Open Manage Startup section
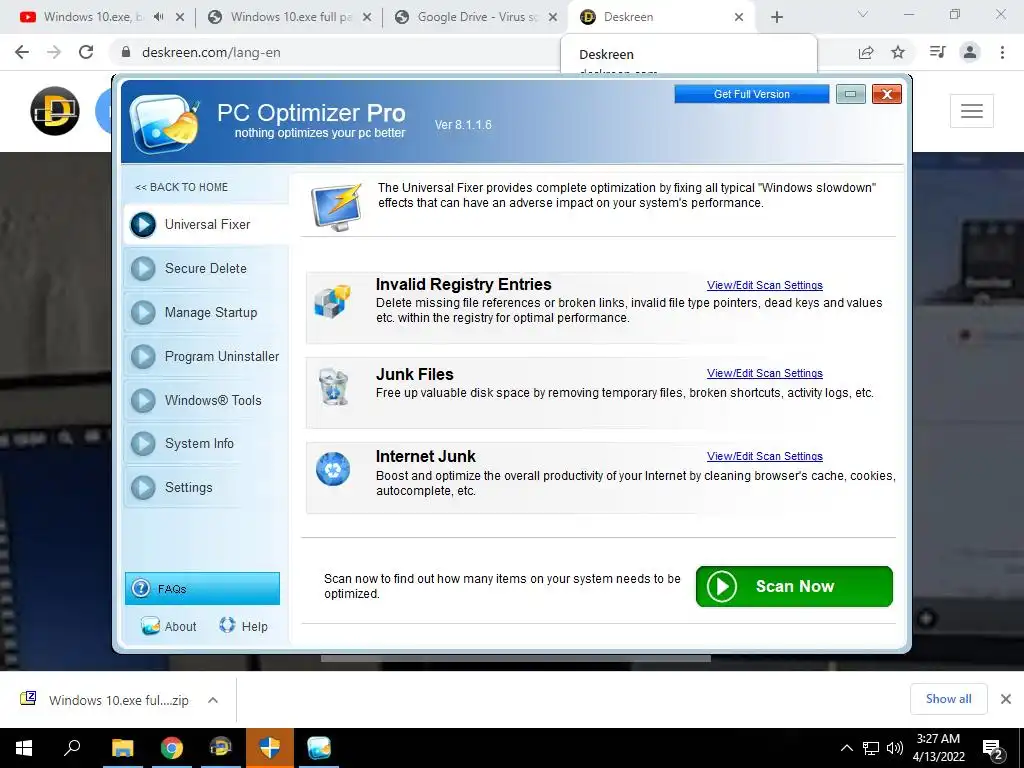Screen dimensions: 1024x768 206,313
